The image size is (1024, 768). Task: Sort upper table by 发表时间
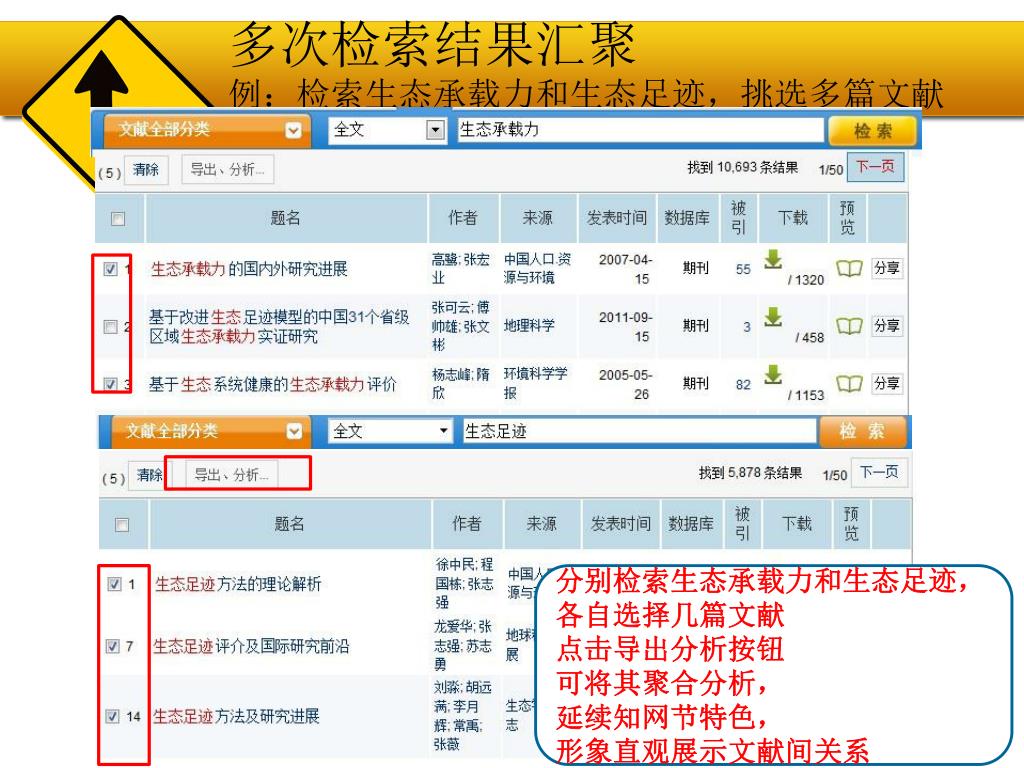(x=616, y=217)
